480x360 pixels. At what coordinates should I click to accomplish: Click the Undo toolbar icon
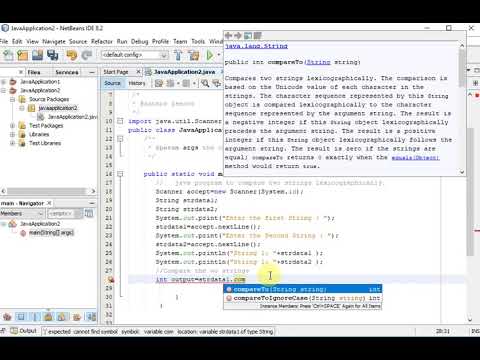(x=71, y=55)
